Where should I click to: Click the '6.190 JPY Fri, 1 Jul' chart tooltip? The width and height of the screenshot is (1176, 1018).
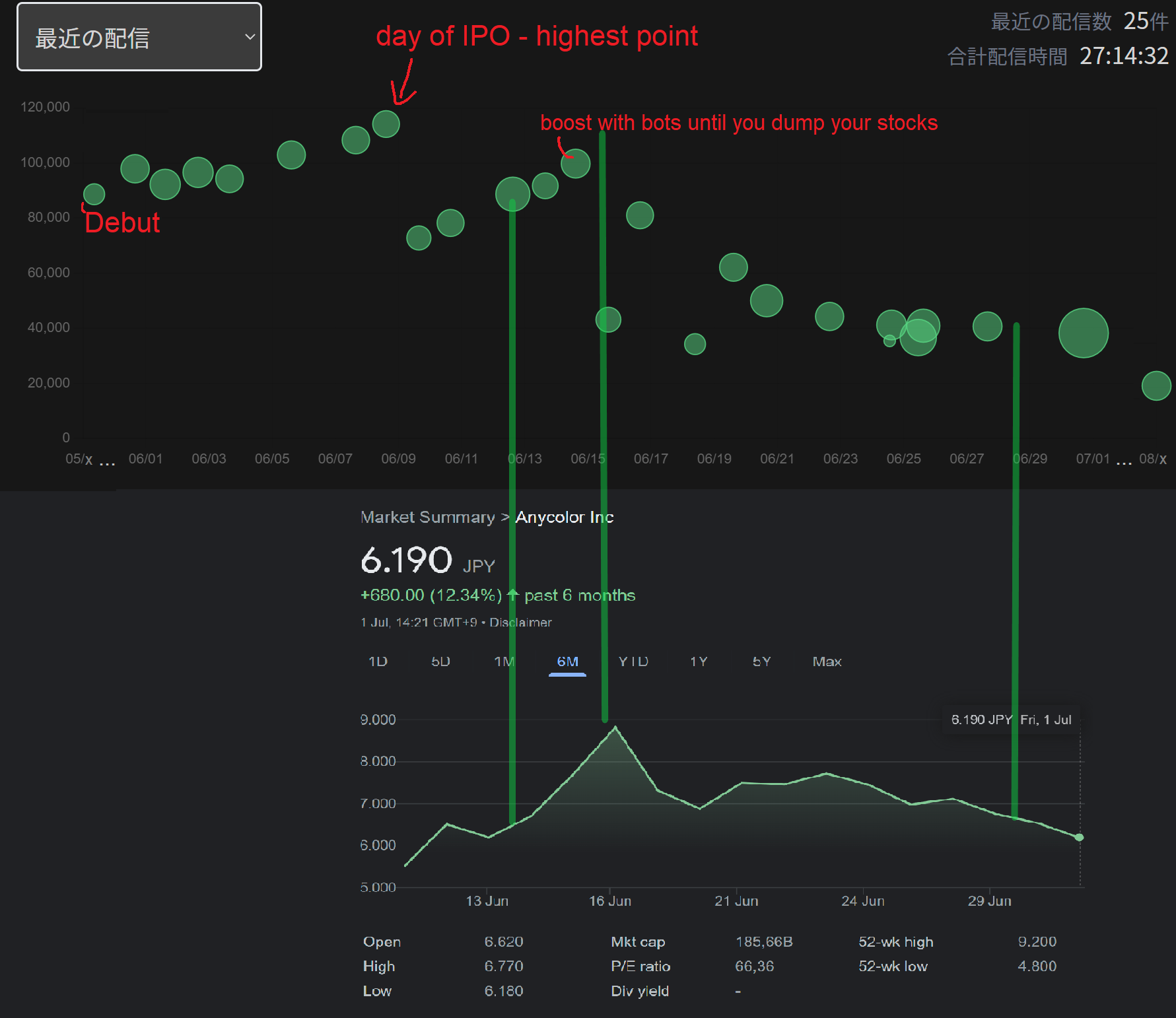pos(1011,720)
